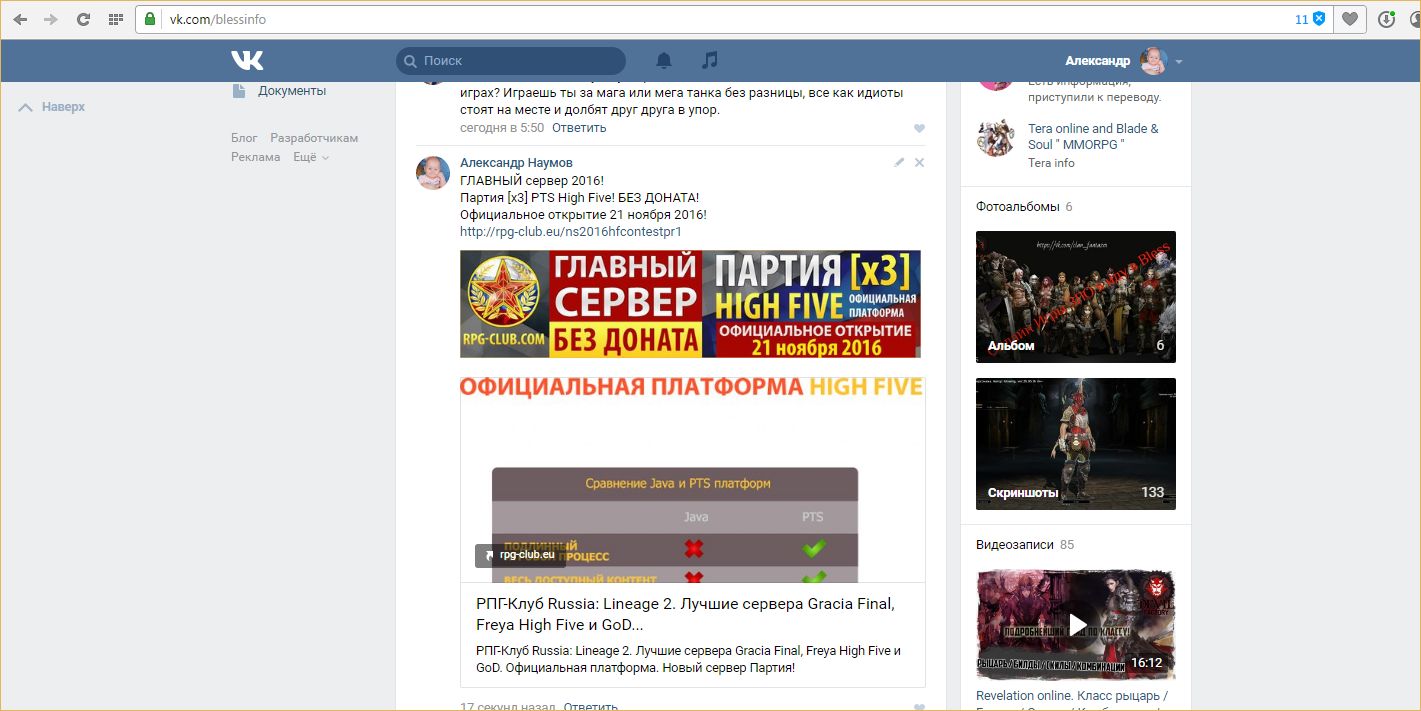Image resolution: width=1421 pixels, height=711 pixels.
Task: Delete Александр Наумов's post with X icon
Action: [x=920, y=162]
